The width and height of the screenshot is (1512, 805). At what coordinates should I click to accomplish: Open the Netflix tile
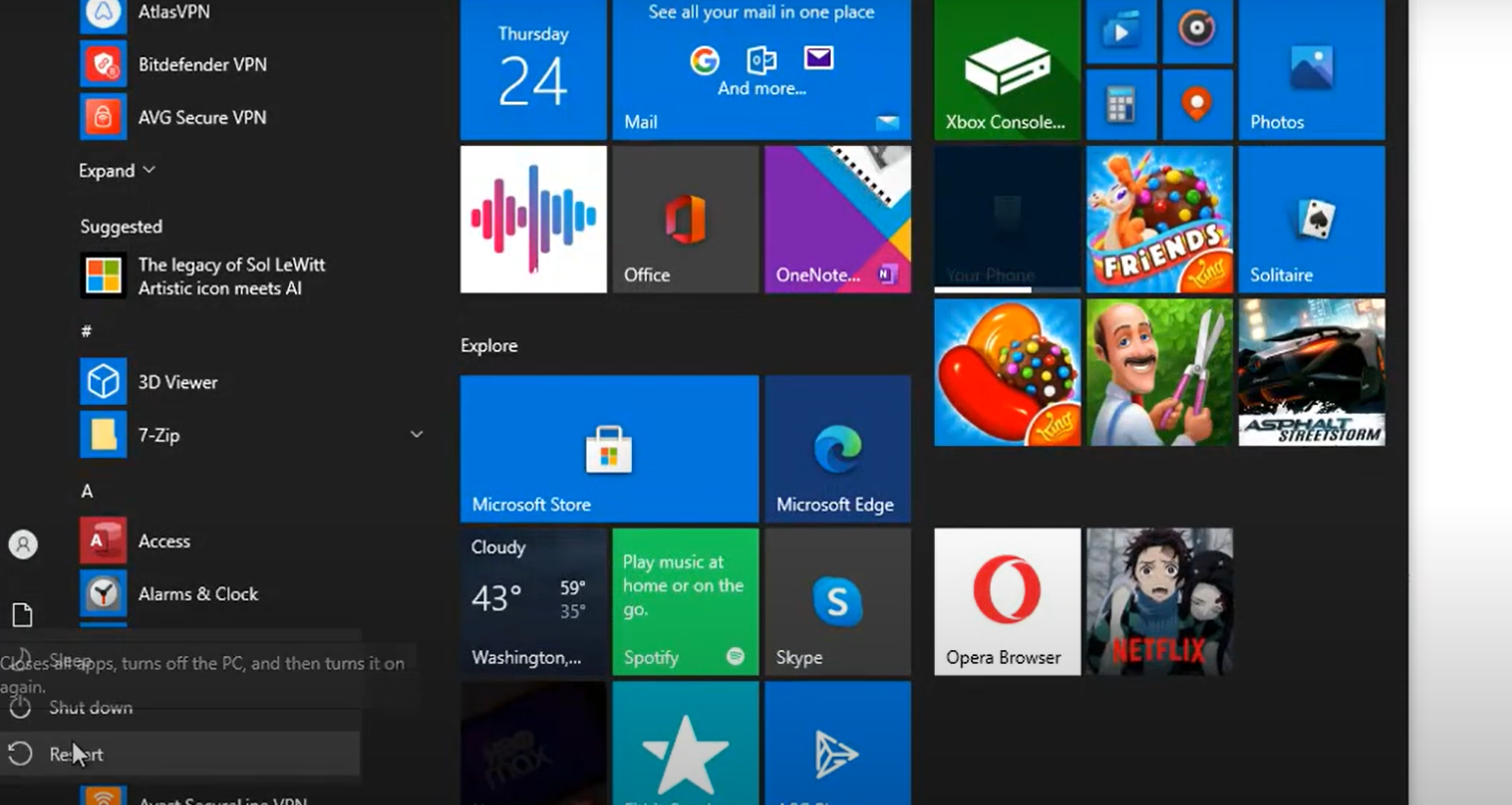(x=1158, y=602)
